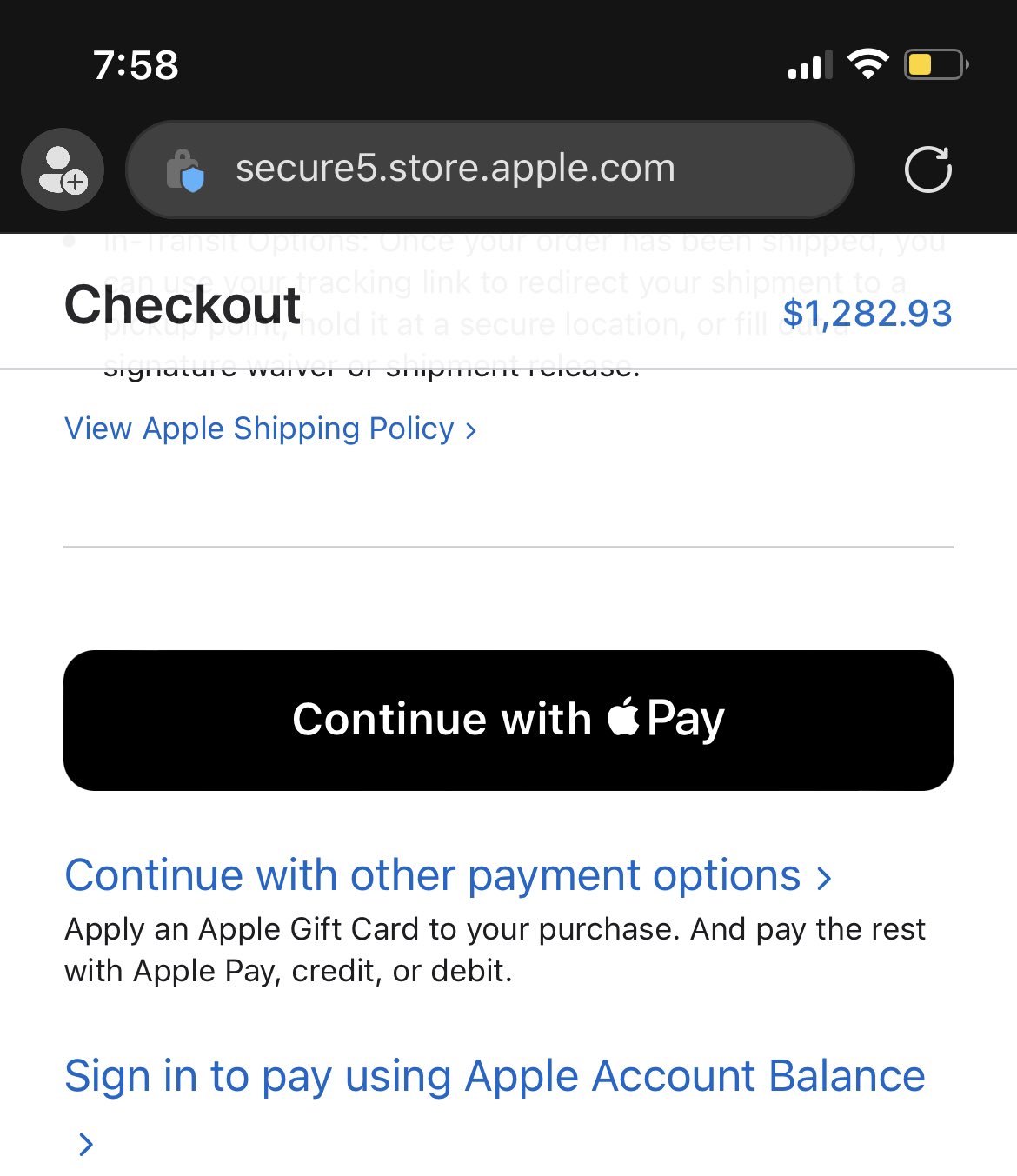Tap the privacy shield lock icon

pyautogui.click(x=185, y=169)
